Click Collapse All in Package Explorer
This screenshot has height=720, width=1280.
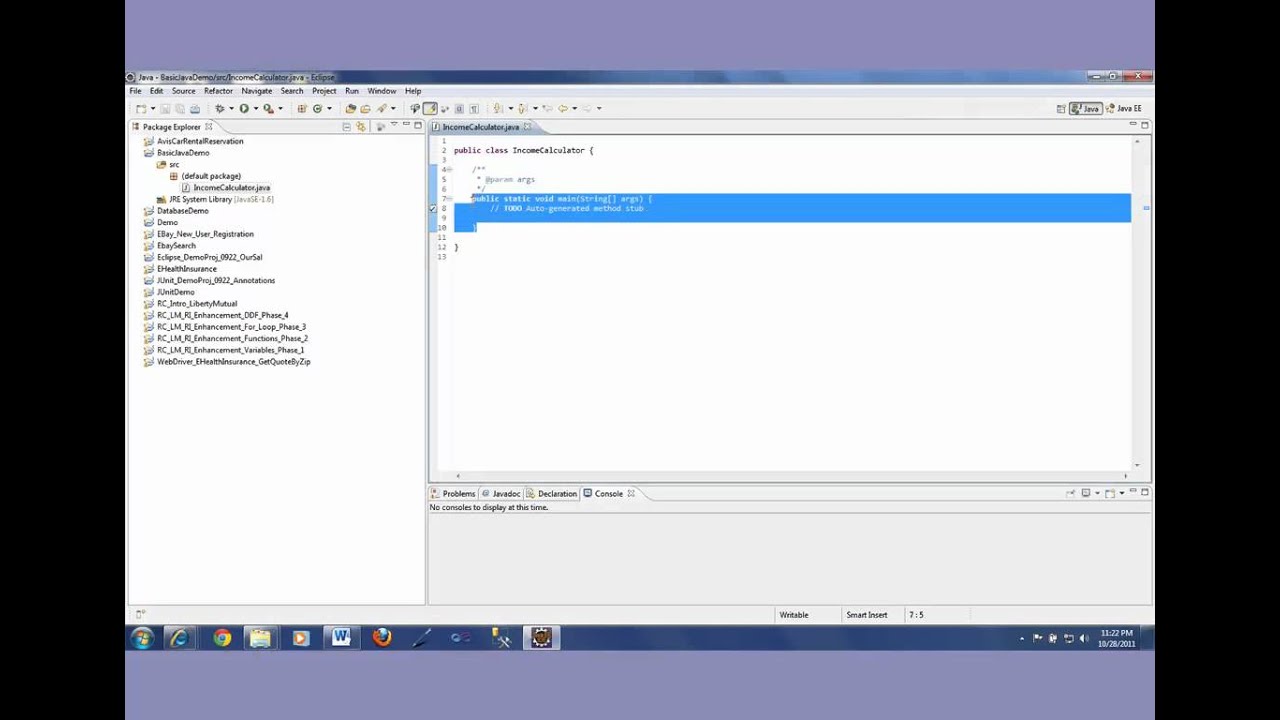(347, 127)
